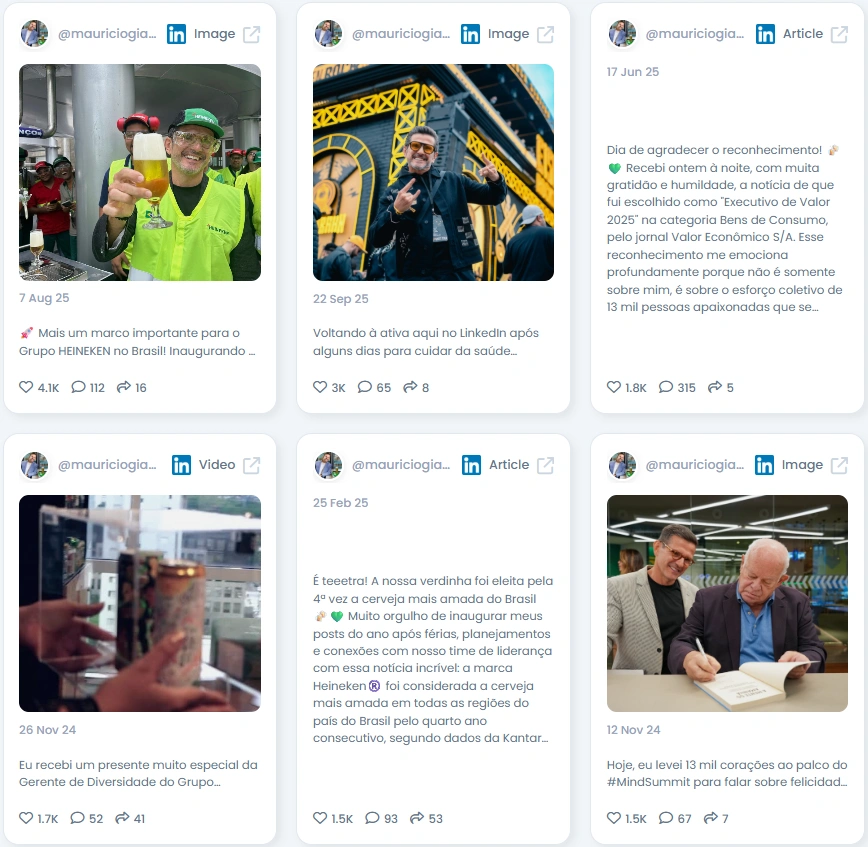Click LinkedIn icon on 26 Nov 24 video card
Image resolution: width=868 pixels, height=847 pixels.
(181, 465)
